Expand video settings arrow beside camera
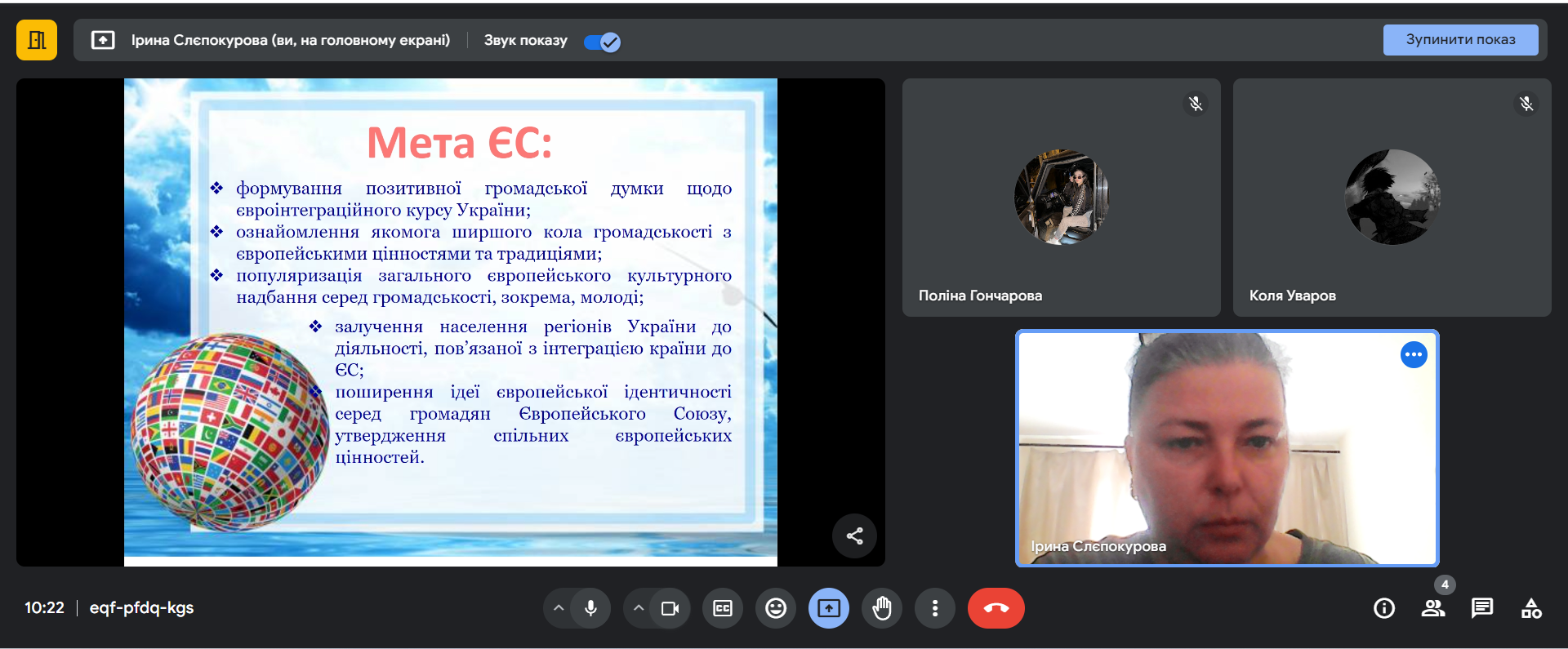Viewport: 1568px width, 649px height. click(639, 608)
